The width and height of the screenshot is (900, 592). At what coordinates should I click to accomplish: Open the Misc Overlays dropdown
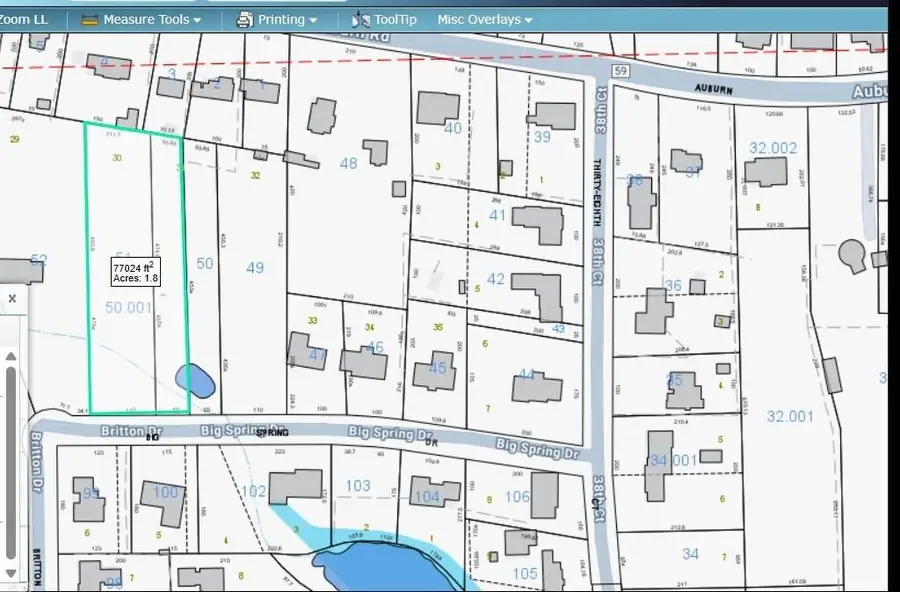click(x=484, y=19)
